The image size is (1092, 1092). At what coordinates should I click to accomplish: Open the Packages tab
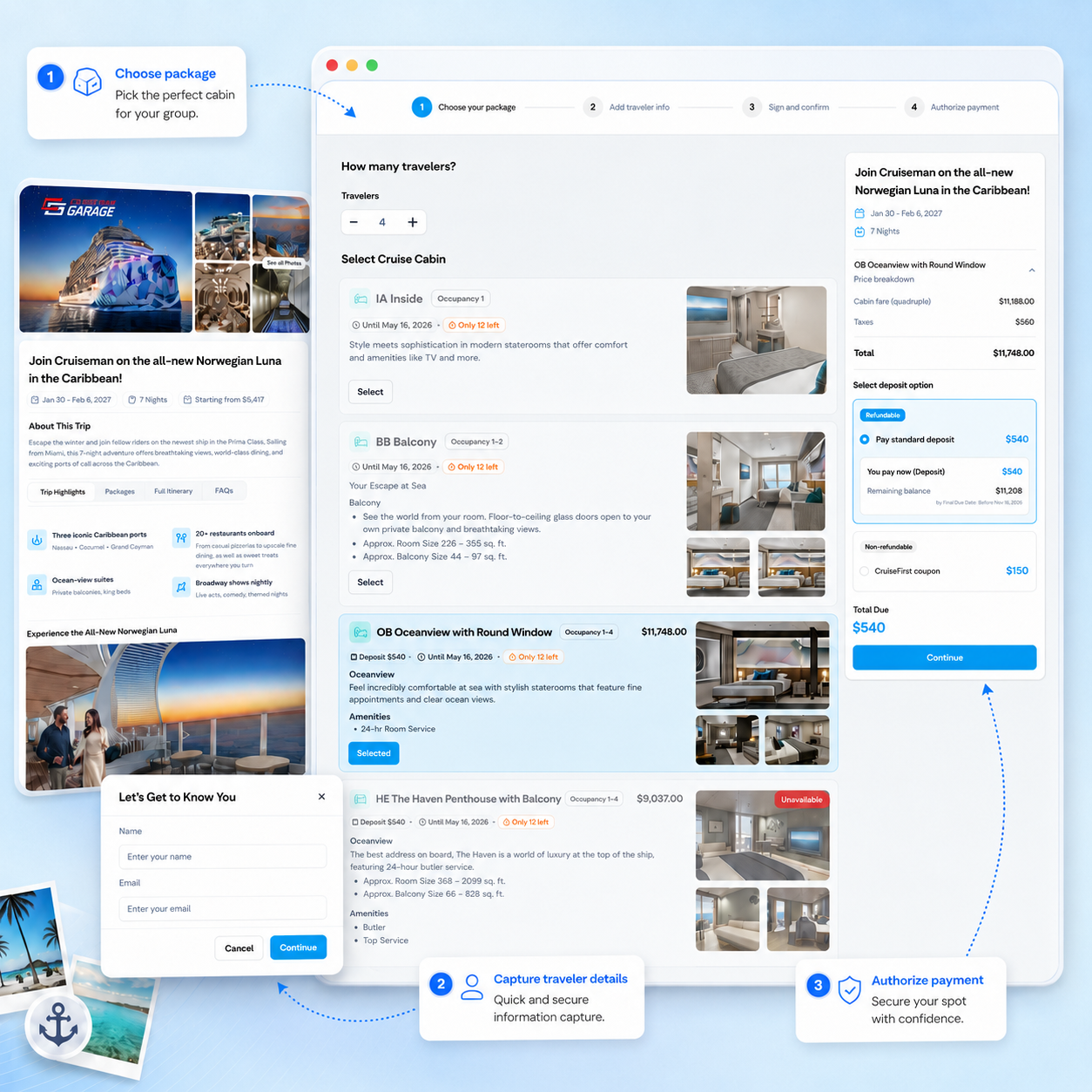119,492
